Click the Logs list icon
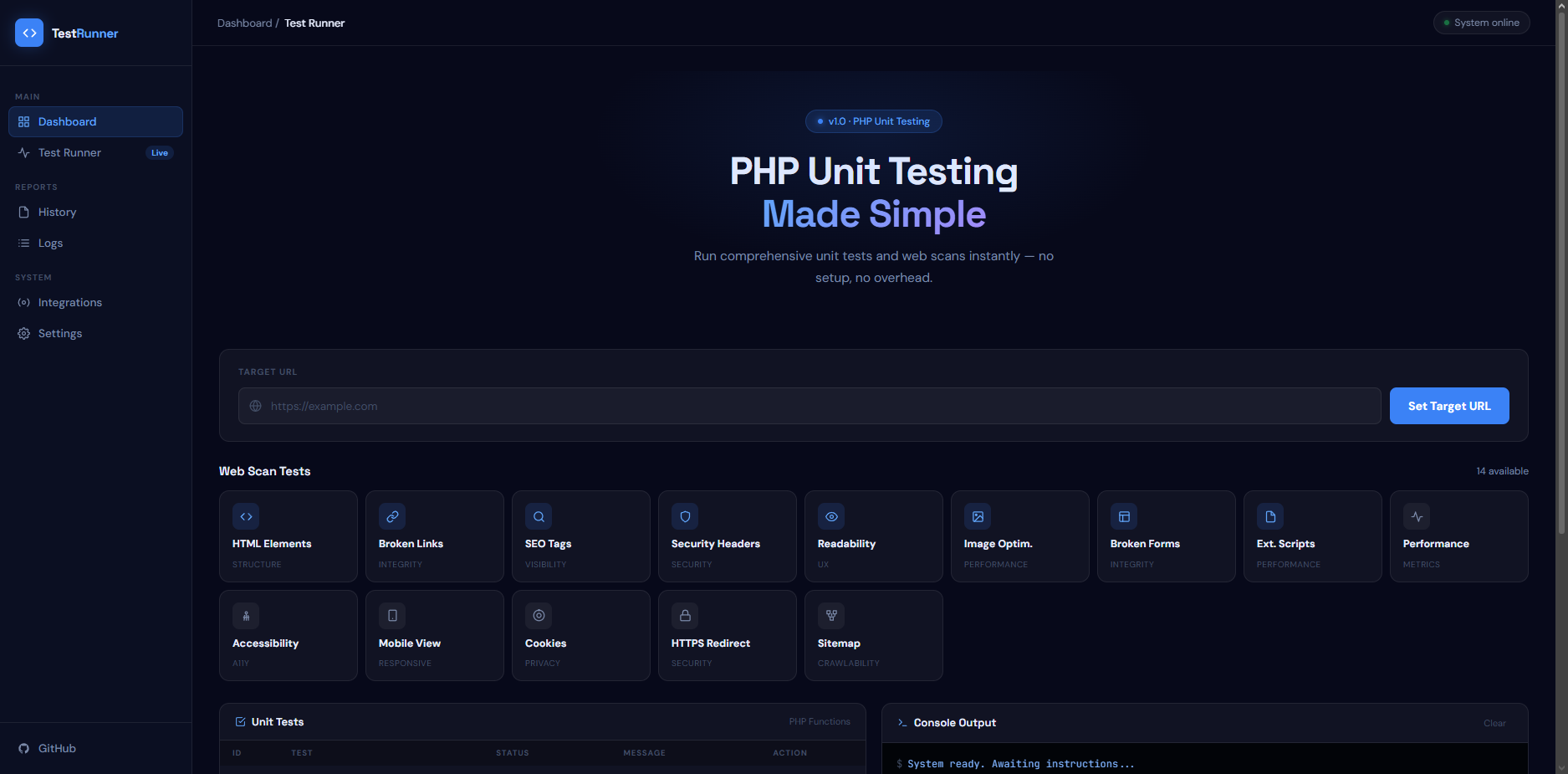 point(23,243)
